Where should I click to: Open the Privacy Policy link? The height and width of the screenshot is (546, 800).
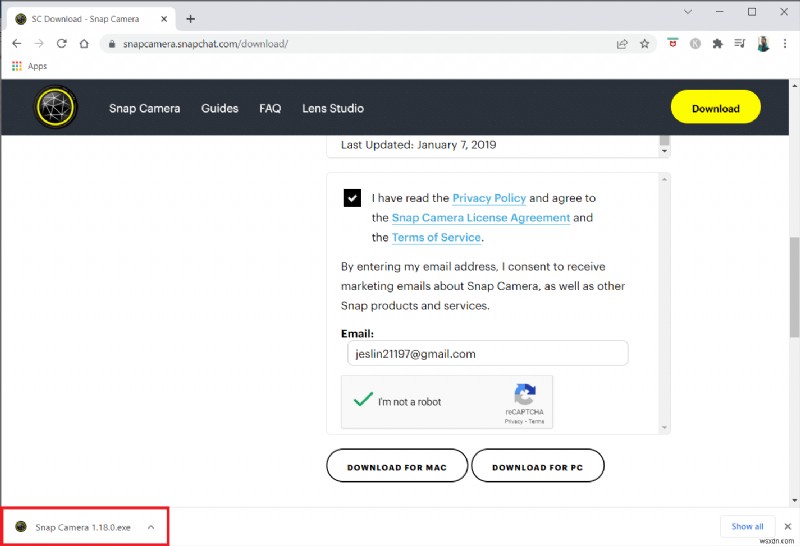[489, 198]
